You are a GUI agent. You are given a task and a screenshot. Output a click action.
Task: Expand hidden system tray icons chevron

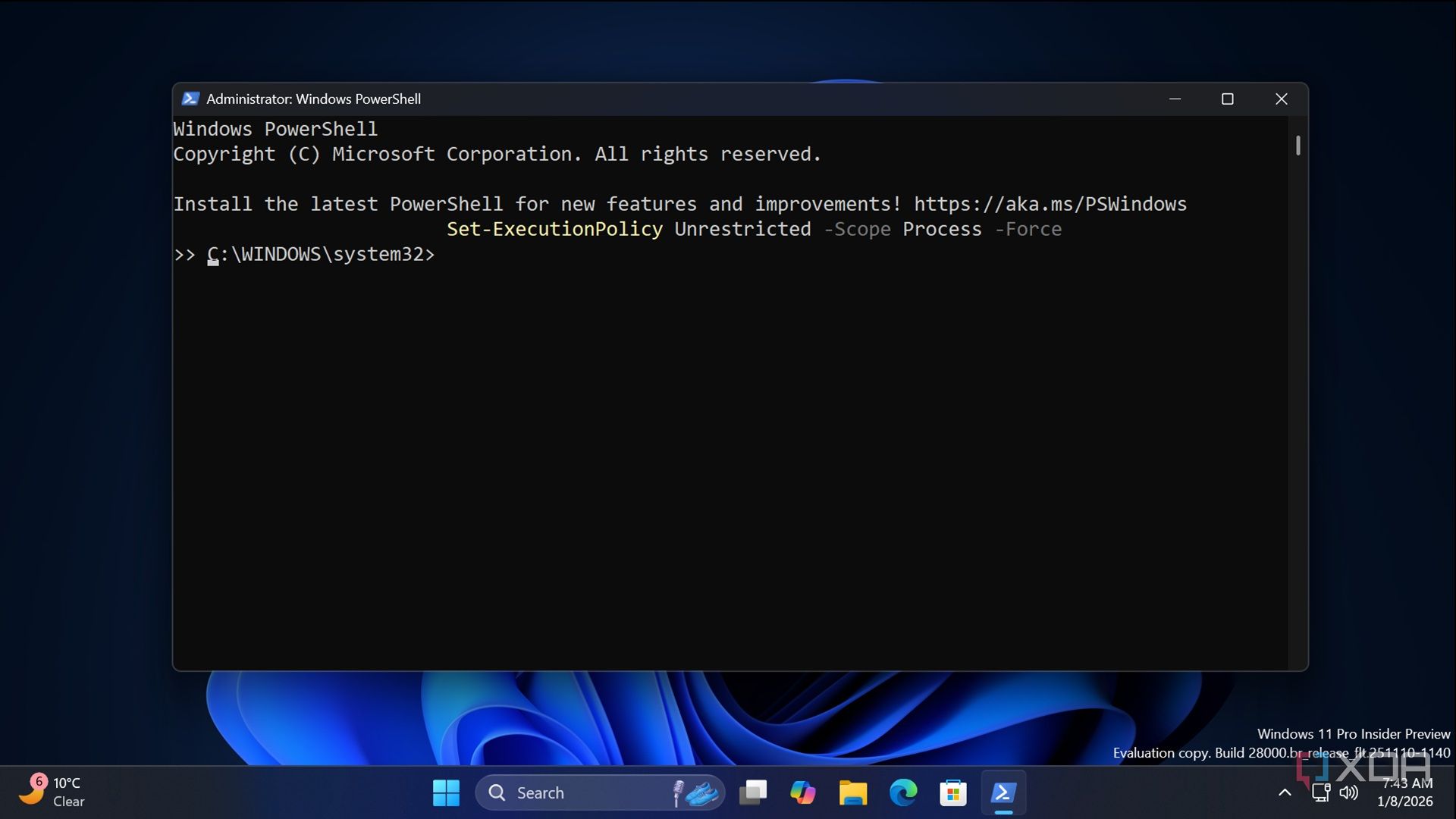pos(1285,792)
